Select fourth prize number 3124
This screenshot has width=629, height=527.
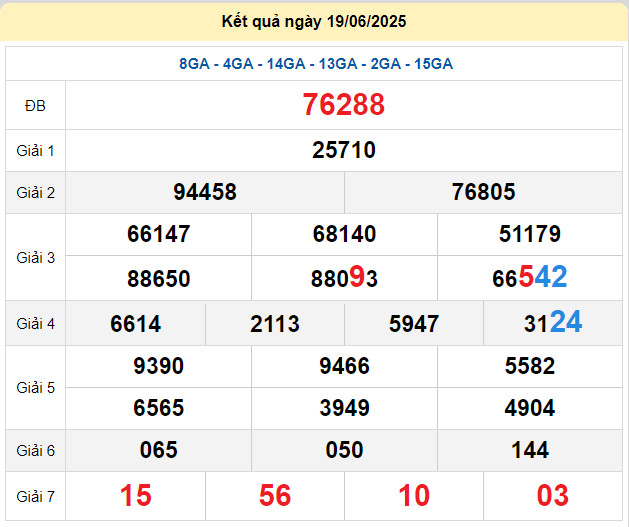click(x=553, y=322)
